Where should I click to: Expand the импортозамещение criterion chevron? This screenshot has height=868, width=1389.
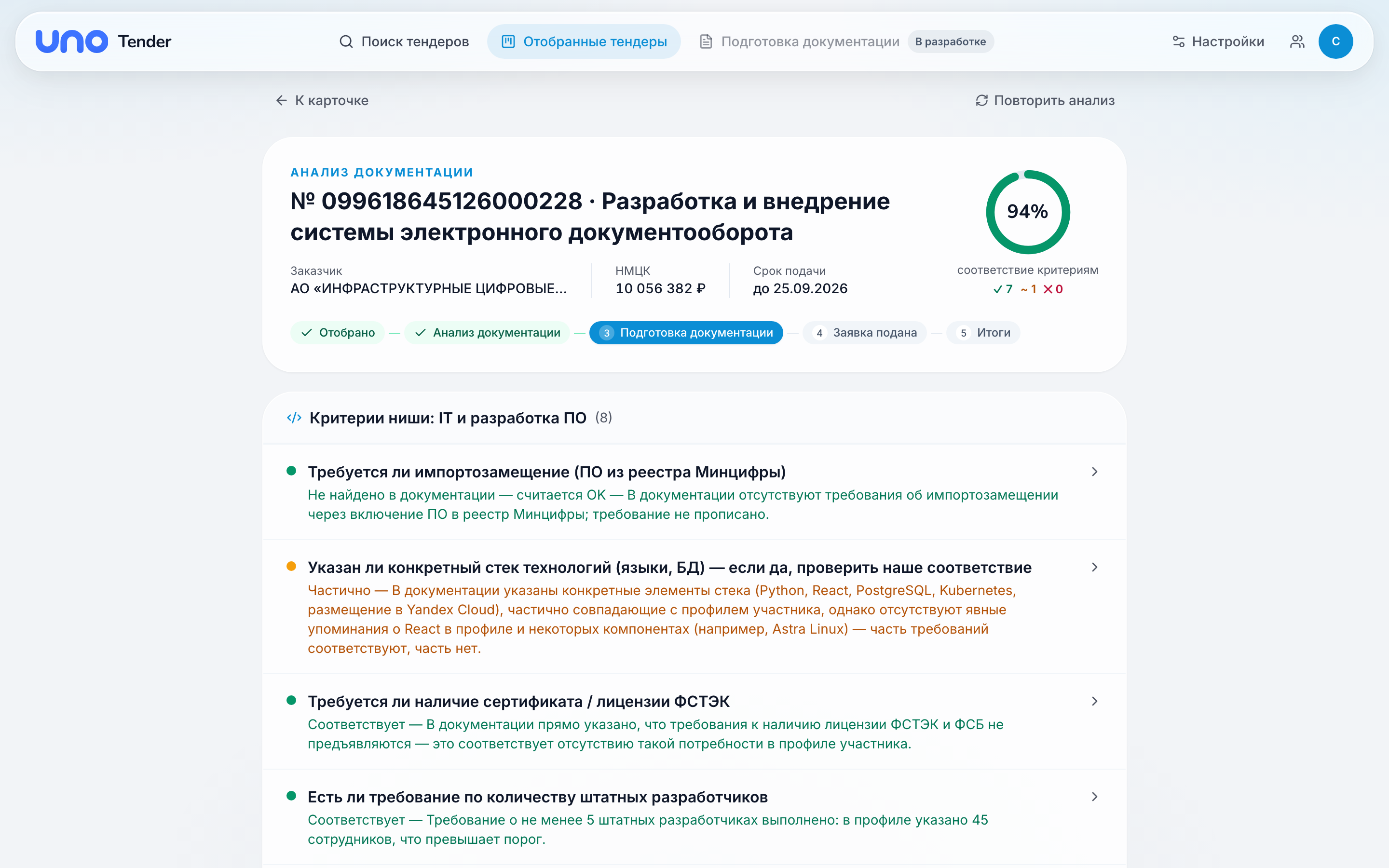pyautogui.click(x=1094, y=472)
